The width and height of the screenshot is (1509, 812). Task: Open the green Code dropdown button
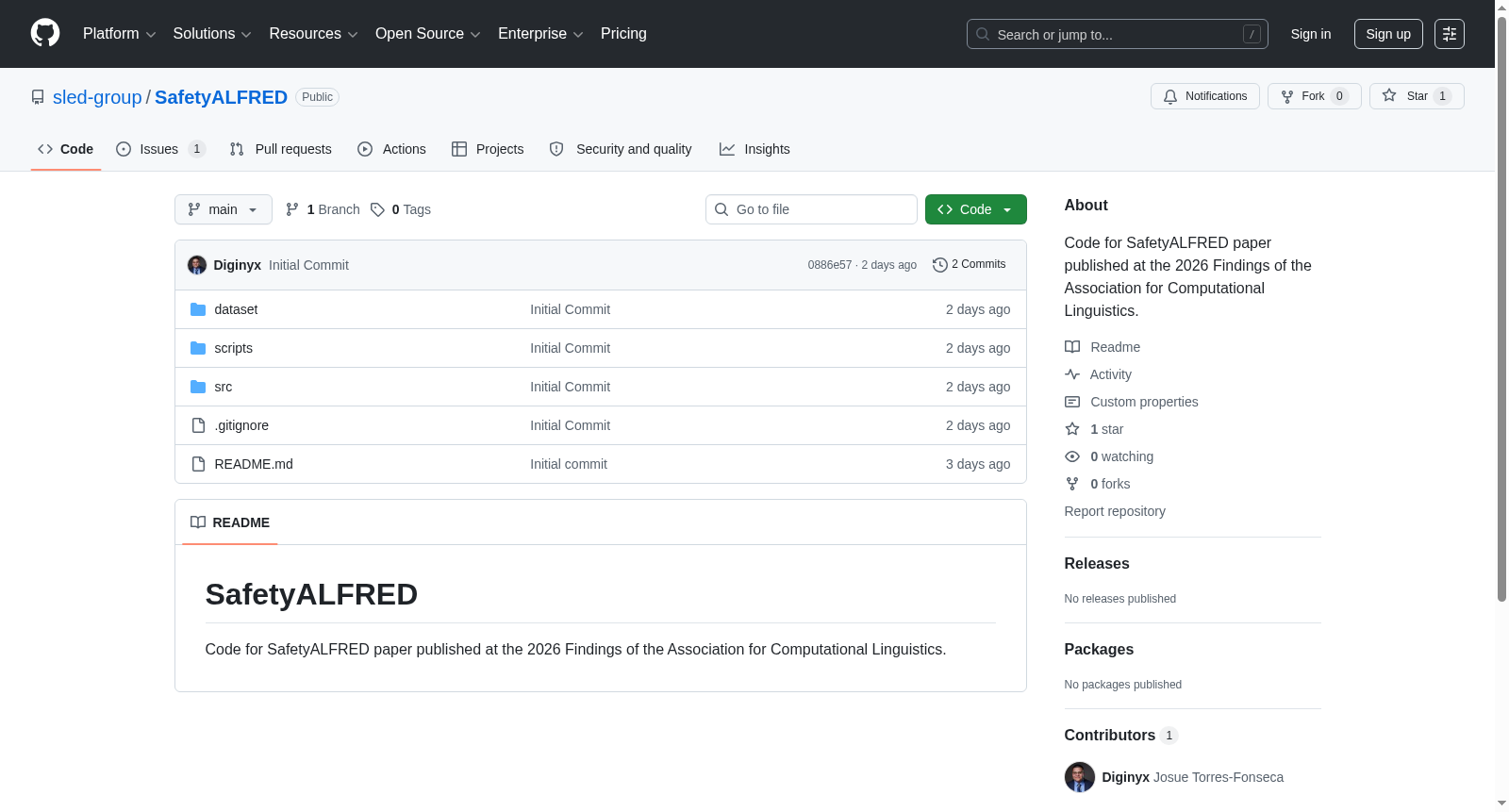(976, 209)
